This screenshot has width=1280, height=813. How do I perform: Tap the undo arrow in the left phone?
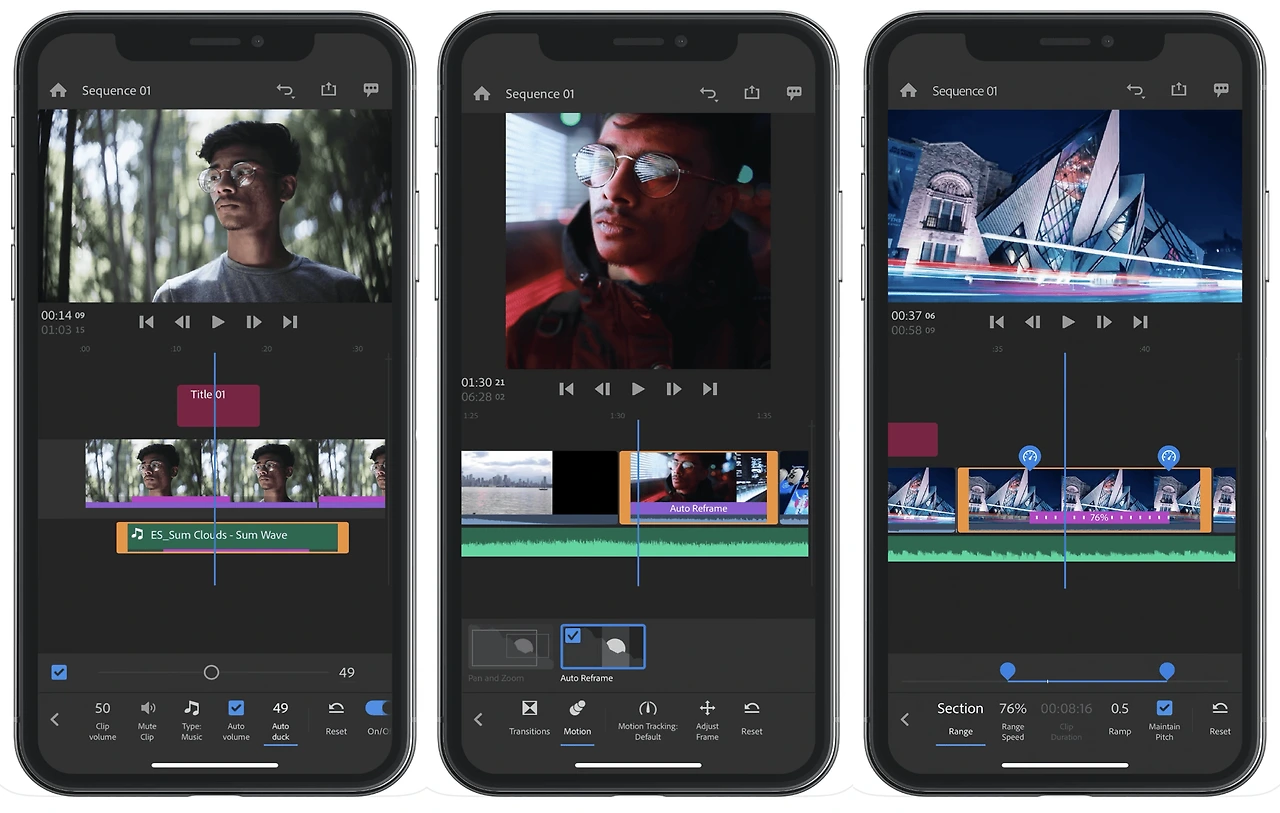pos(286,90)
